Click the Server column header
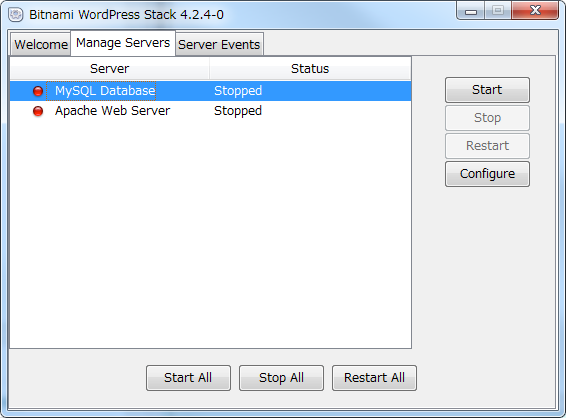The width and height of the screenshot is (566, 418). pos(110,69)
